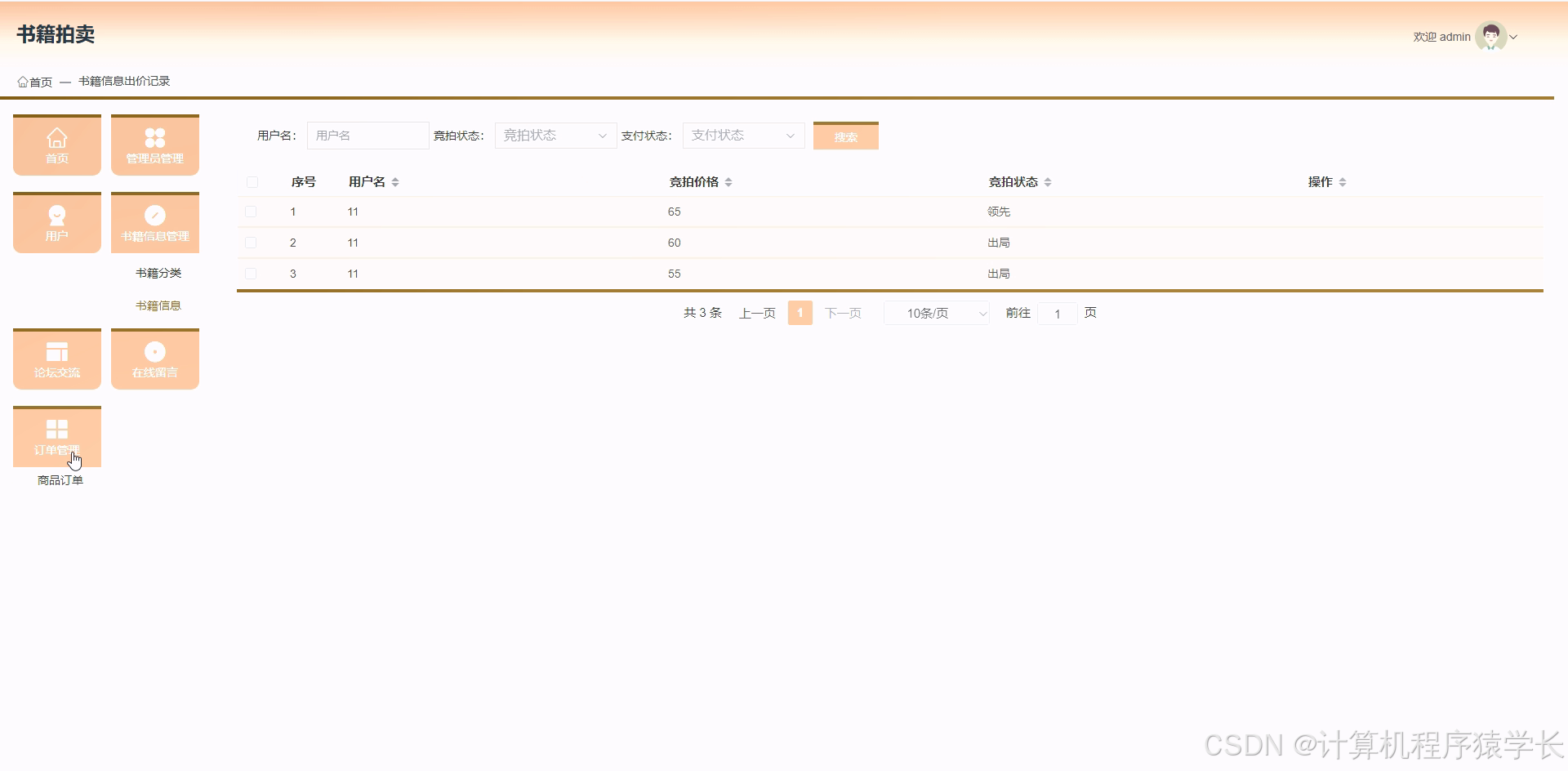The height and width of the screenshot is (771, 1568).
Task: Open the 在线留言 sidebar tile
Action: pos(155,359)
